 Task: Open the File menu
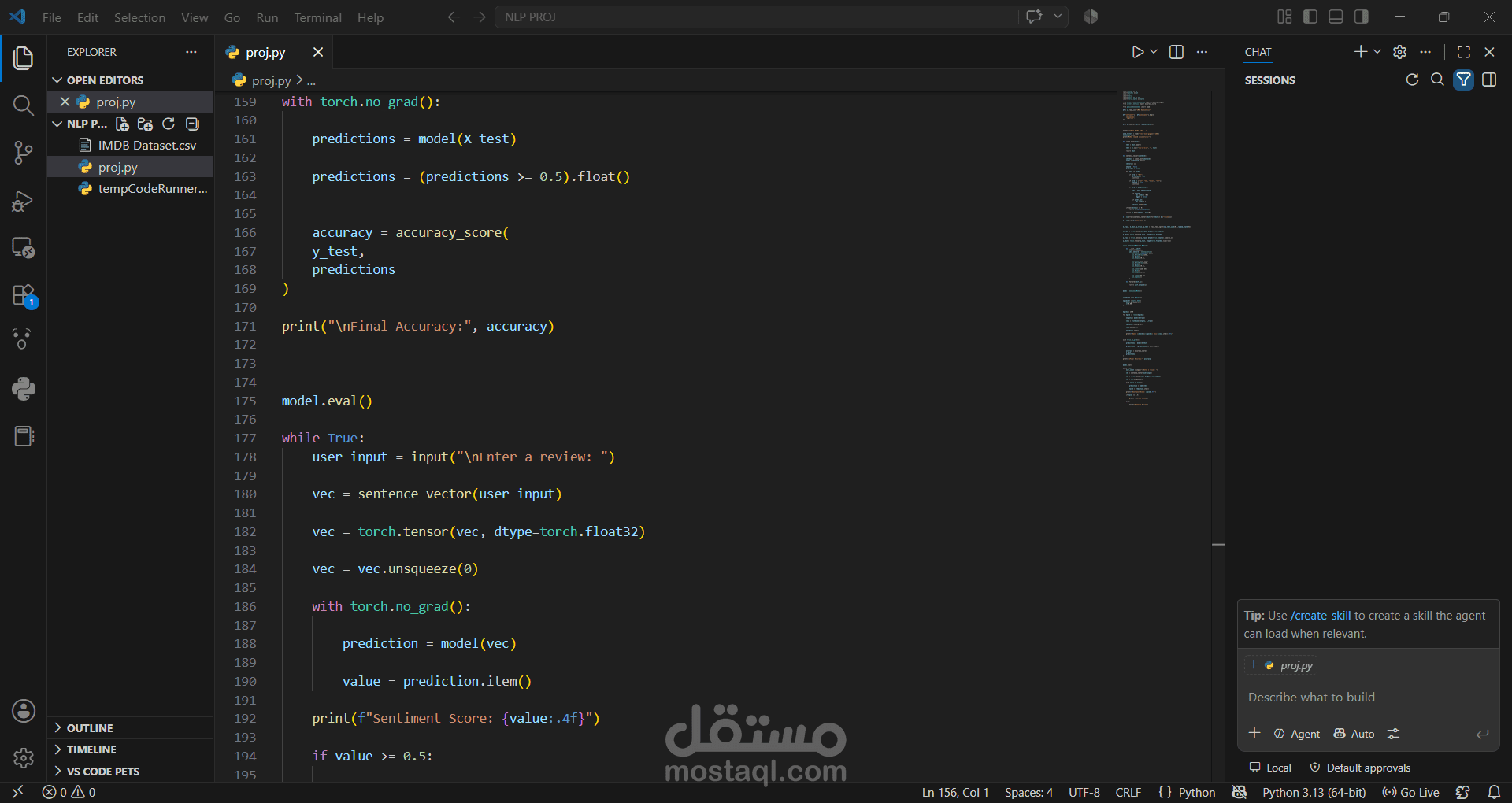point(51,17)
